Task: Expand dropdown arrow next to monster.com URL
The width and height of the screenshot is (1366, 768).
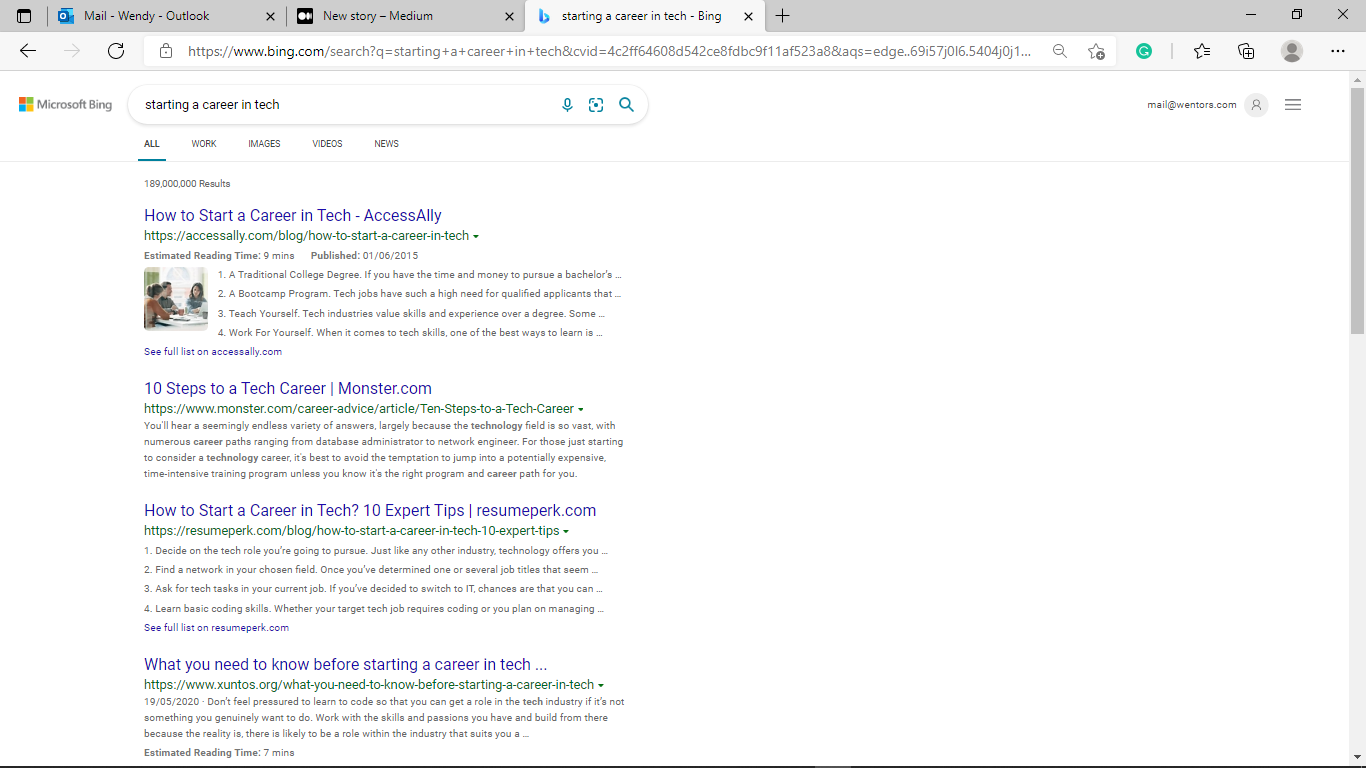Action: tap(581, 410)
